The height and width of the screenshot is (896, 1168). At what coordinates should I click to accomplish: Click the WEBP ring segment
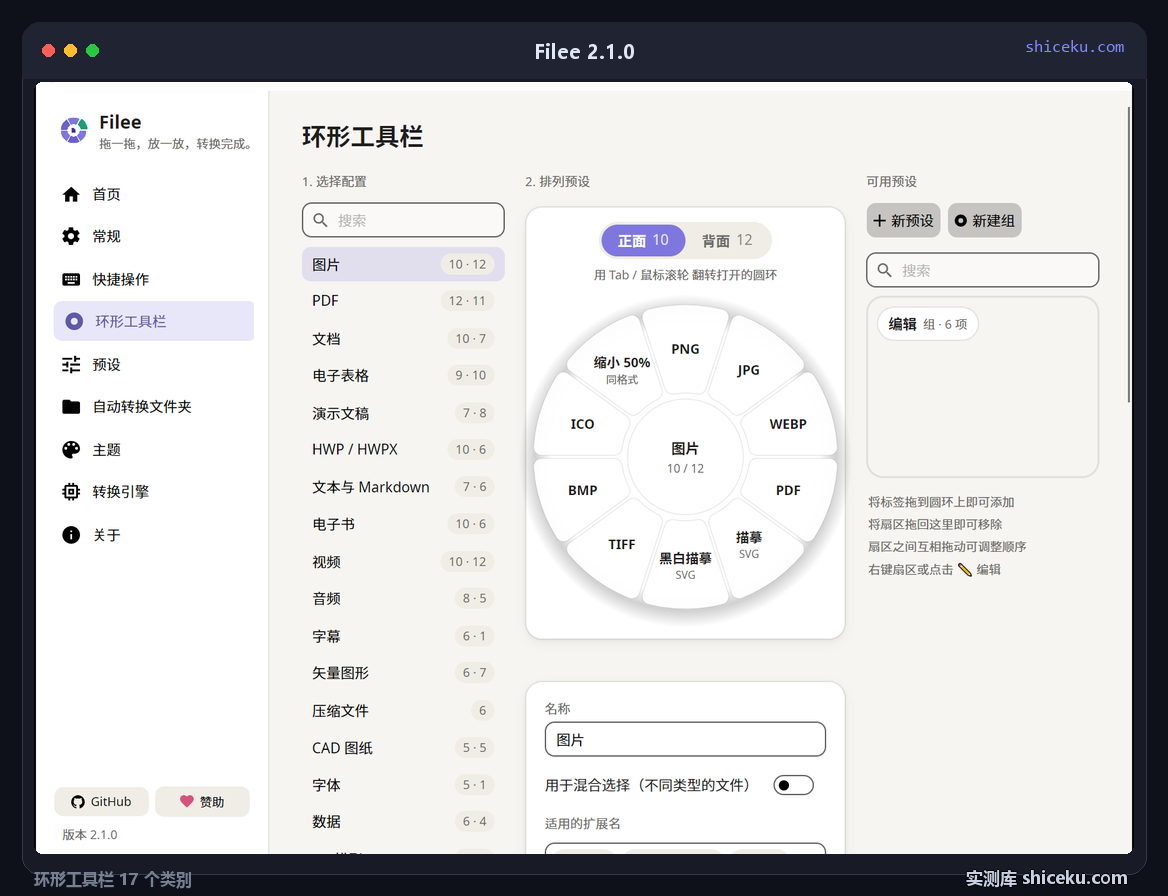point(788,424)
